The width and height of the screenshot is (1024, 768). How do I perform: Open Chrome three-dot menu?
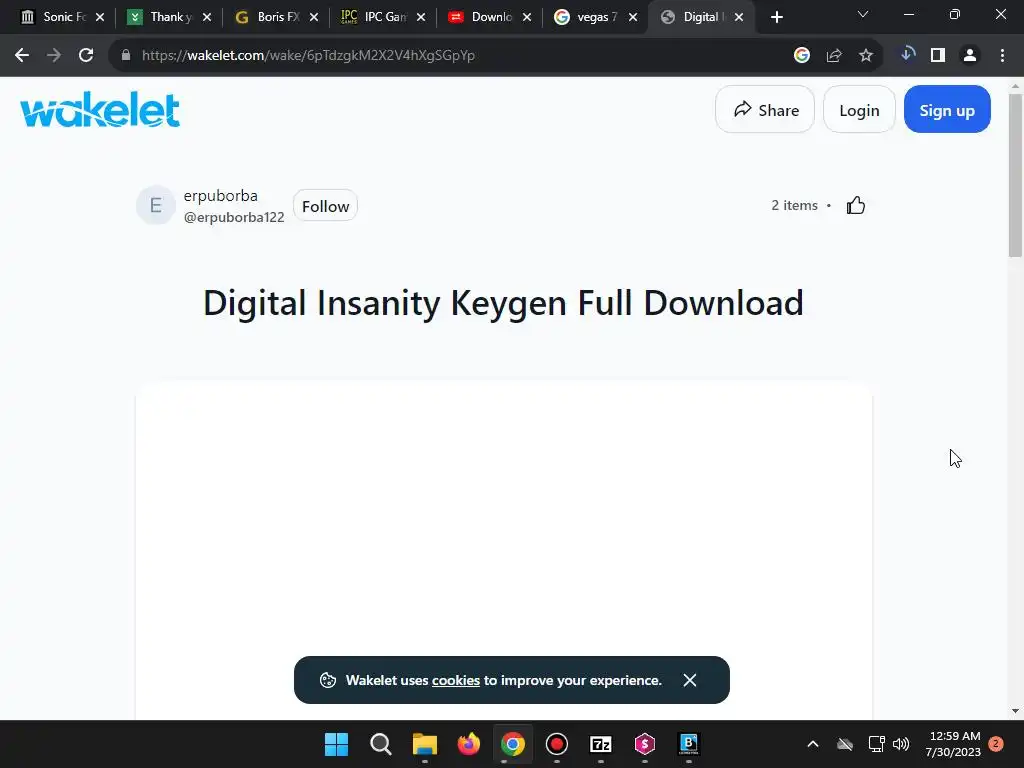click(x=1002, y=56)
